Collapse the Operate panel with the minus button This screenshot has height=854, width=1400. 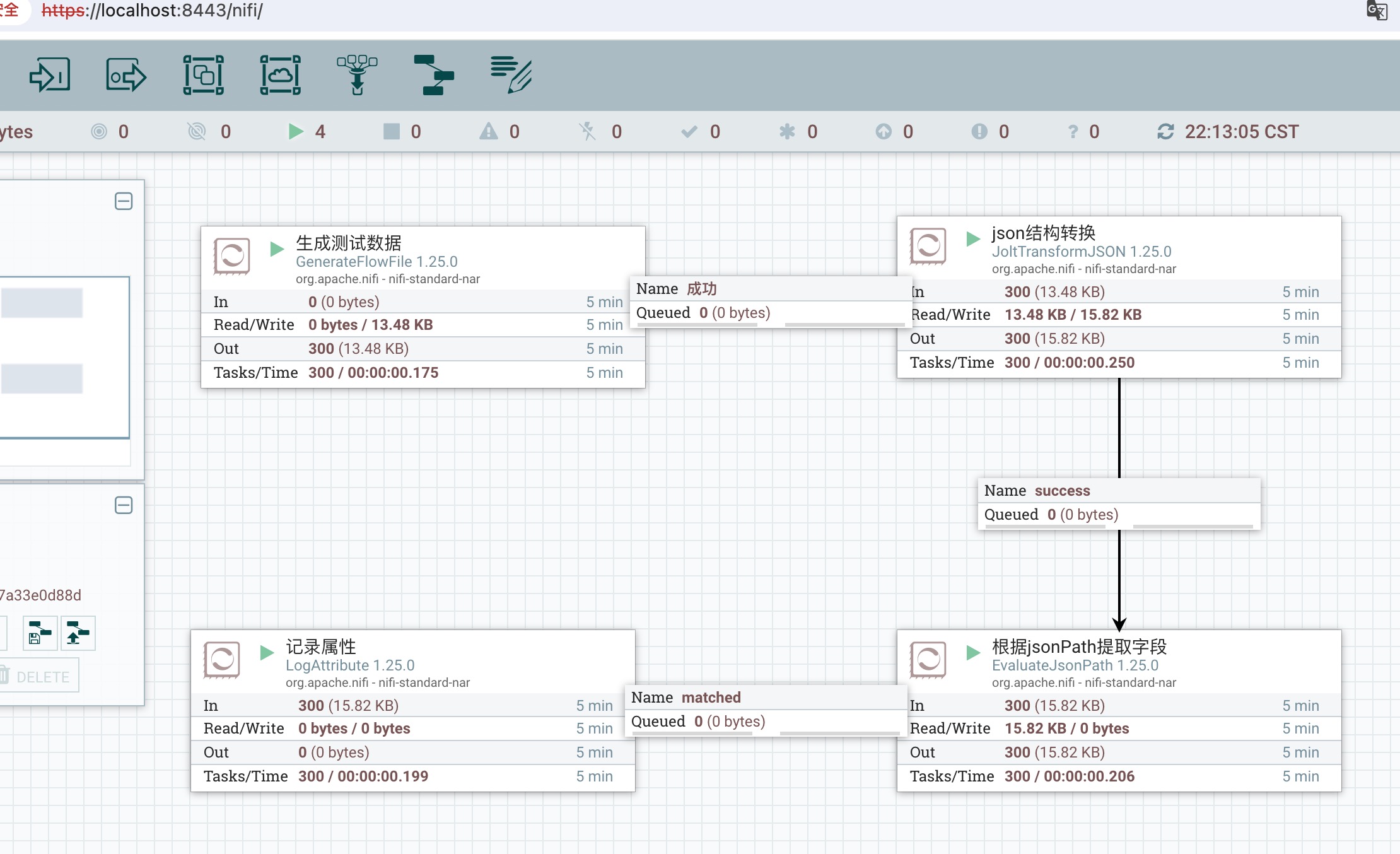click(x=124, y=505)
